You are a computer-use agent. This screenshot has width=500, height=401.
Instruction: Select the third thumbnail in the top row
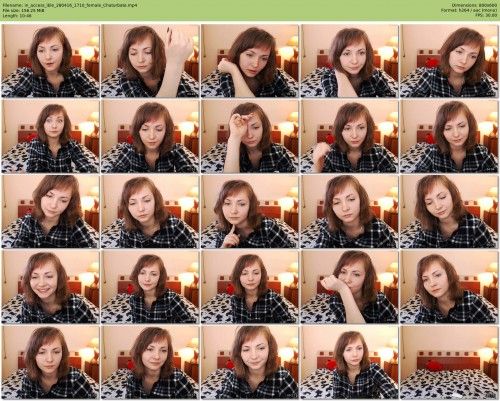(250, 61)
